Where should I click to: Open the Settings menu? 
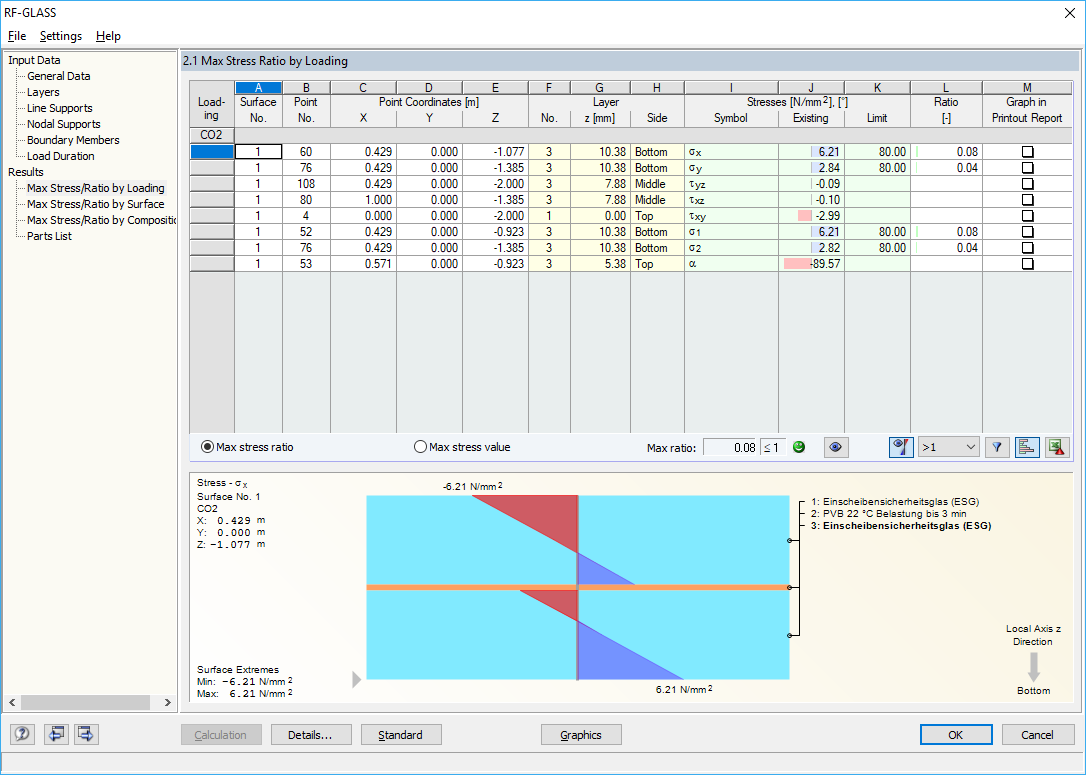coord(61,36)
